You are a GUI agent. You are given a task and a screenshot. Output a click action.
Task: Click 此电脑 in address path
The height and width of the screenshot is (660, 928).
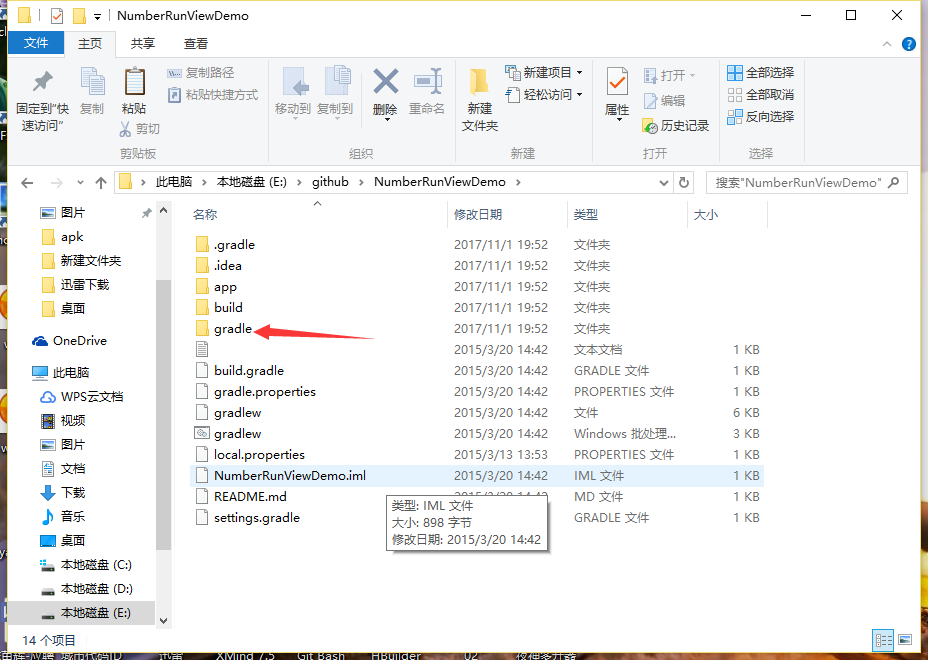pyautogui.click(x=174, y=182)
